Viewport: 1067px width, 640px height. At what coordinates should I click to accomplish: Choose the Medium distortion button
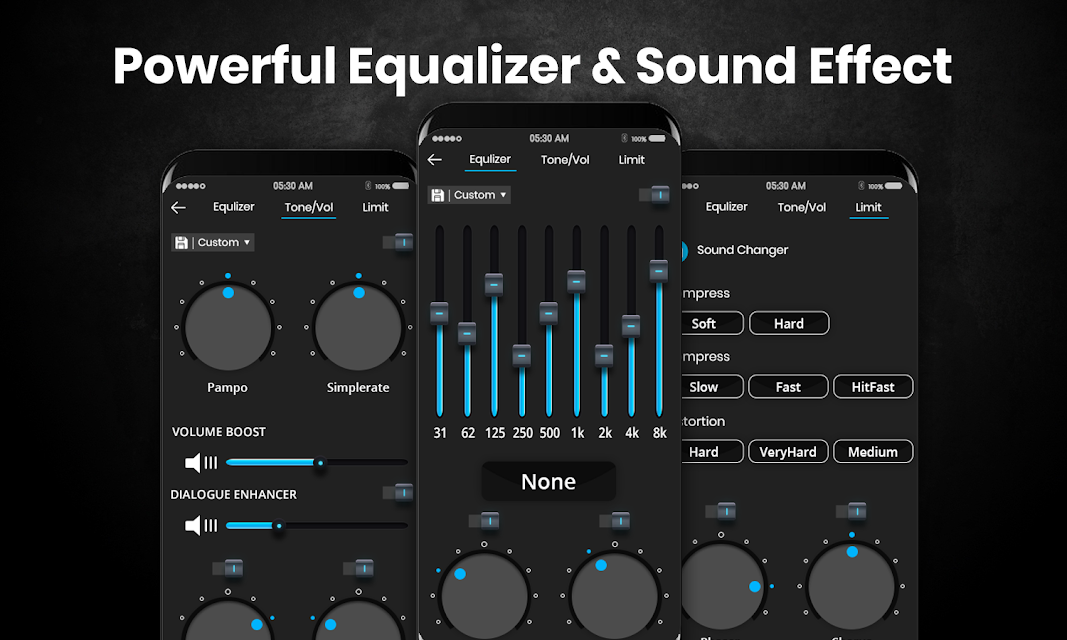tap(873, 451)
